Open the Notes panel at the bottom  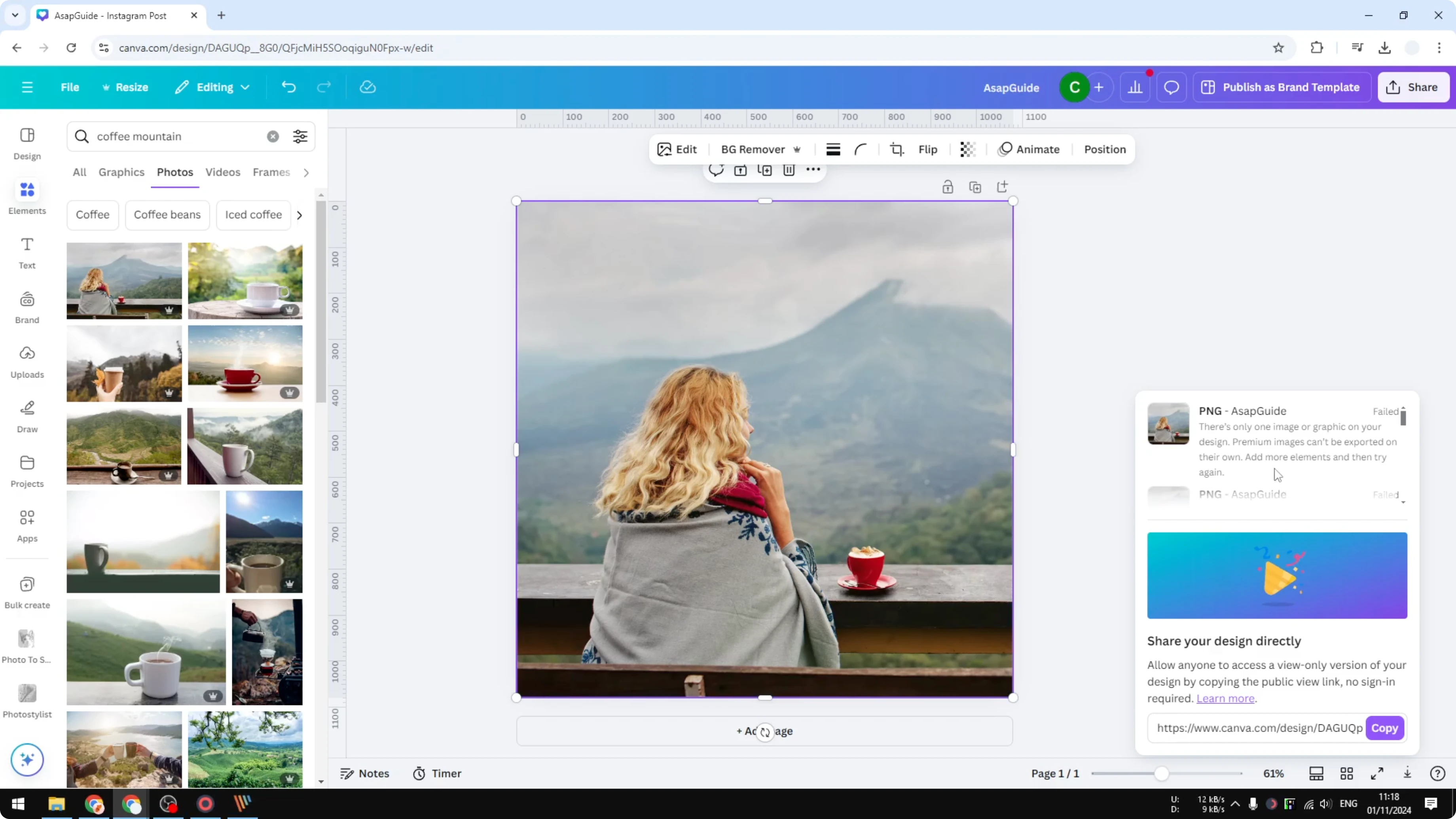tap(364, 773)
